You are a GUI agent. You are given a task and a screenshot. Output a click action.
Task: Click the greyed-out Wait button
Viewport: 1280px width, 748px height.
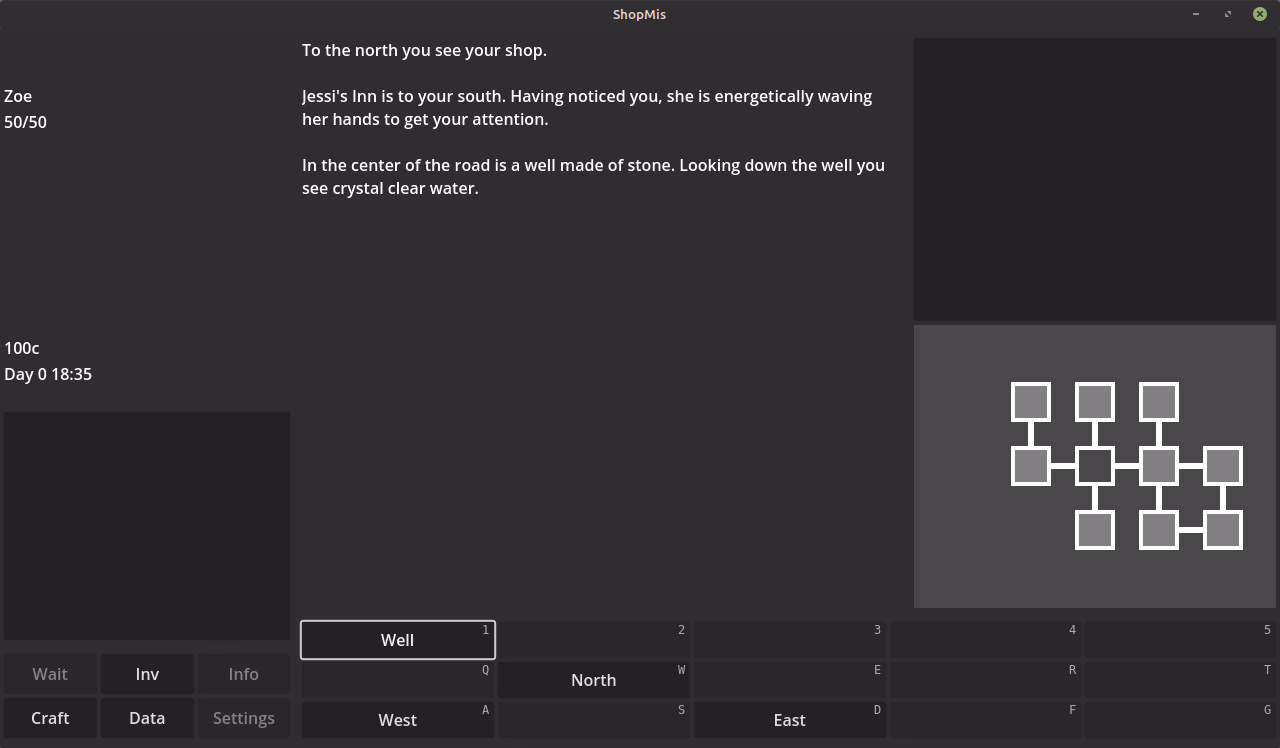pyautogui.click(x=50, y=674)
